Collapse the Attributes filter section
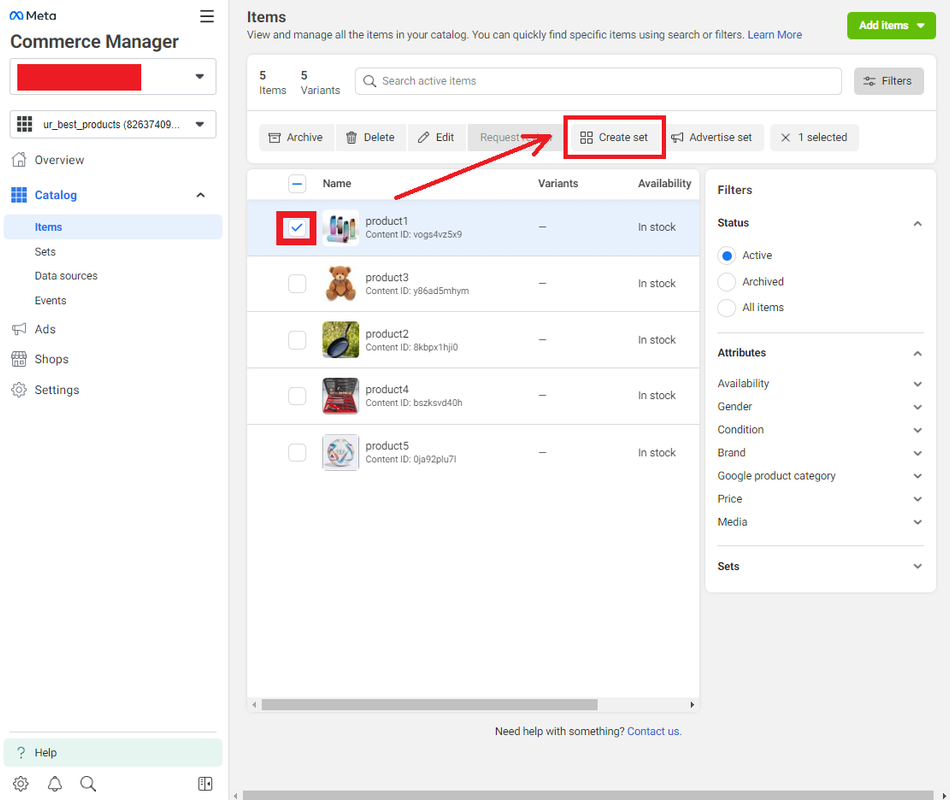Image resolution: width=950 pixels, height=800 pixels. tap(917, 353)
